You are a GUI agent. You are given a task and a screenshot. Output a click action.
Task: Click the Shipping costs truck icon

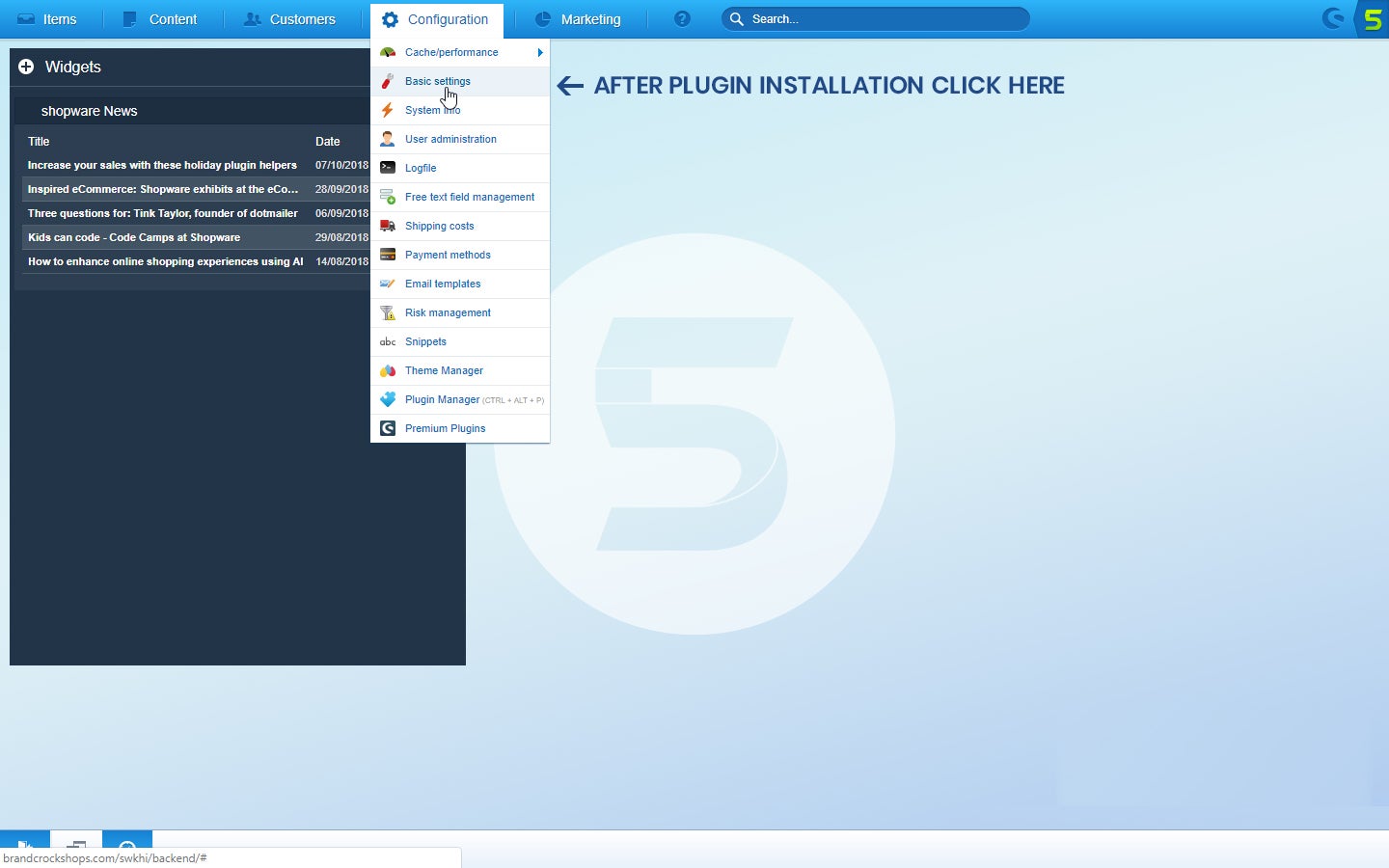pos(388,226)
